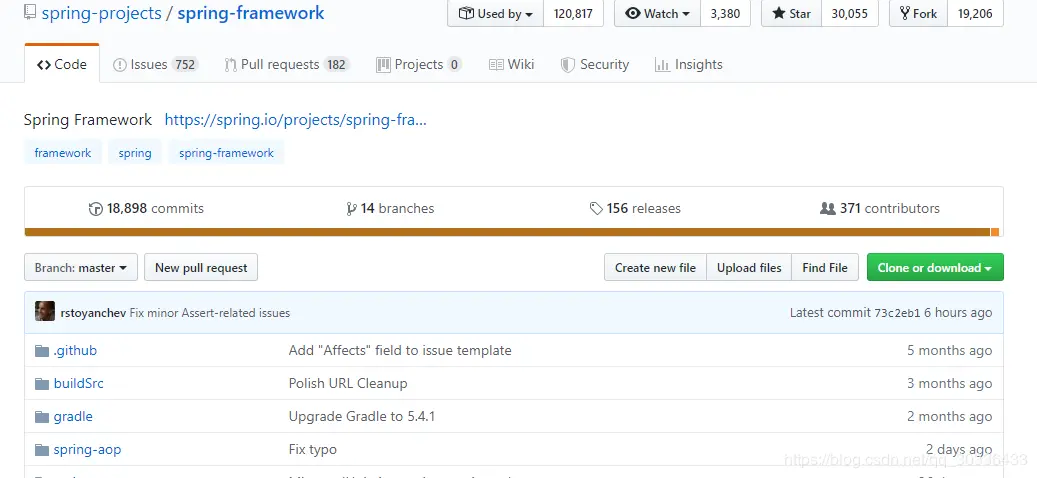Click the folder icon beside .github

tap(42, 350)
